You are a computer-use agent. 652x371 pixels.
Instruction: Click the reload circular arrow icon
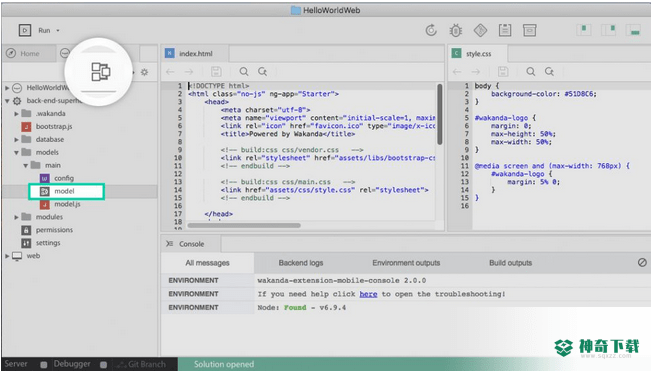click(x=431, y=30)
